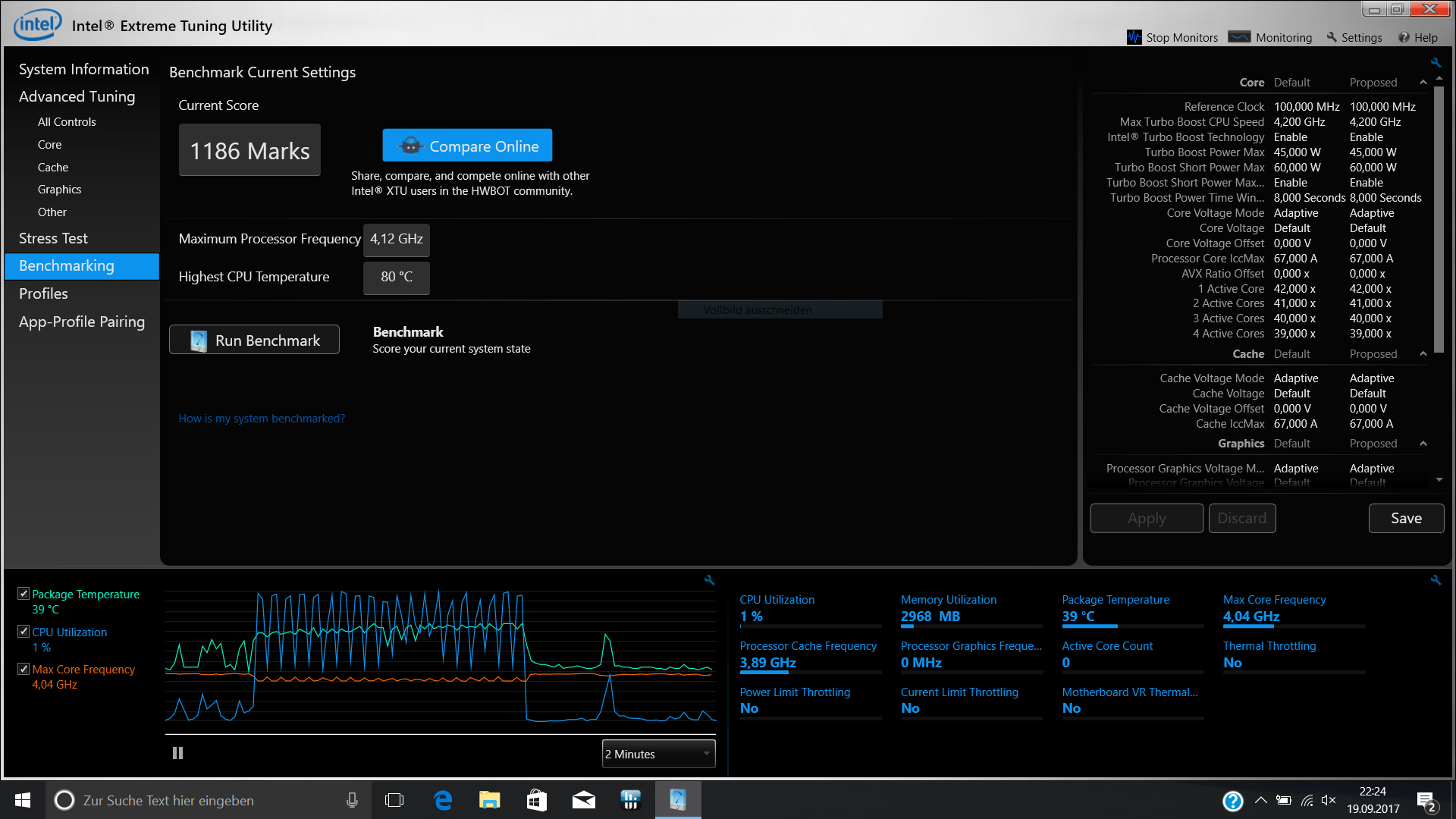This screenshot has width=1456, height=819.
Task: Click the Run Benchmark button
Action: [254, 340]
